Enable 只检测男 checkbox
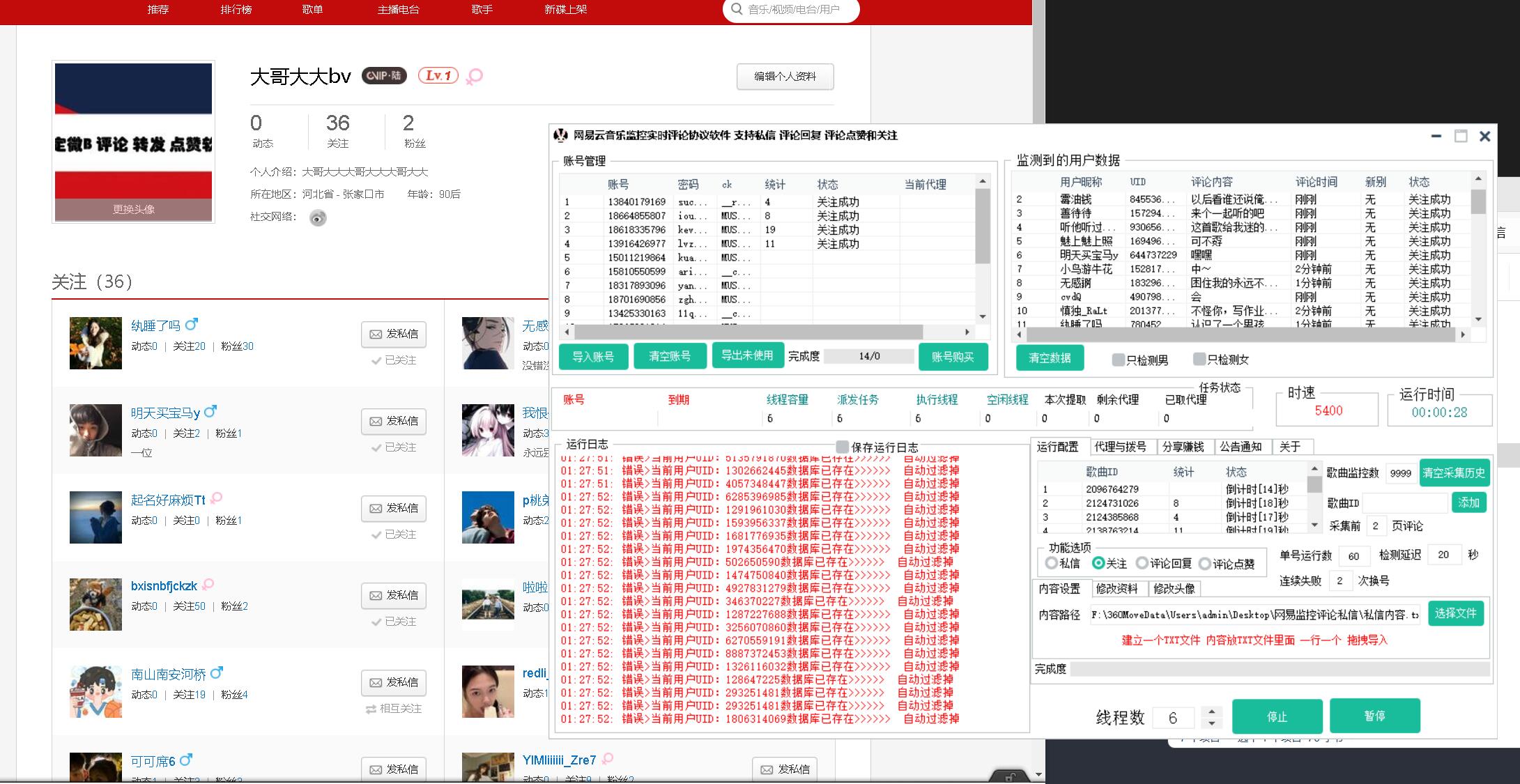This screenshot has height=784, width=1520. (1118, 360)
